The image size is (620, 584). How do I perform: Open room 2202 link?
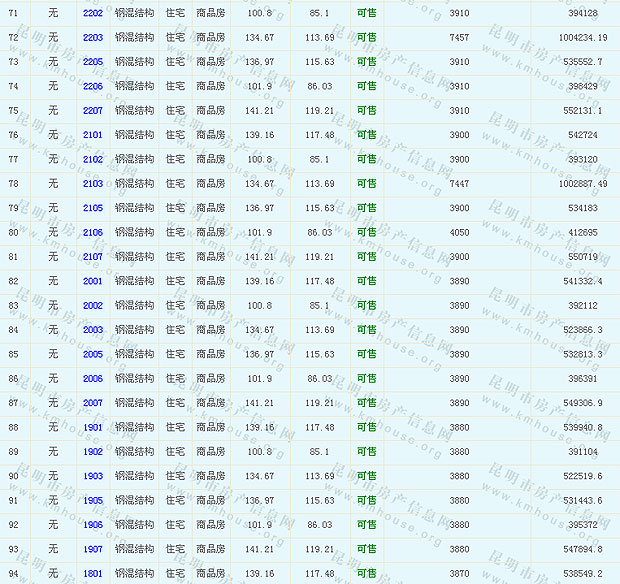pos(93,13)
